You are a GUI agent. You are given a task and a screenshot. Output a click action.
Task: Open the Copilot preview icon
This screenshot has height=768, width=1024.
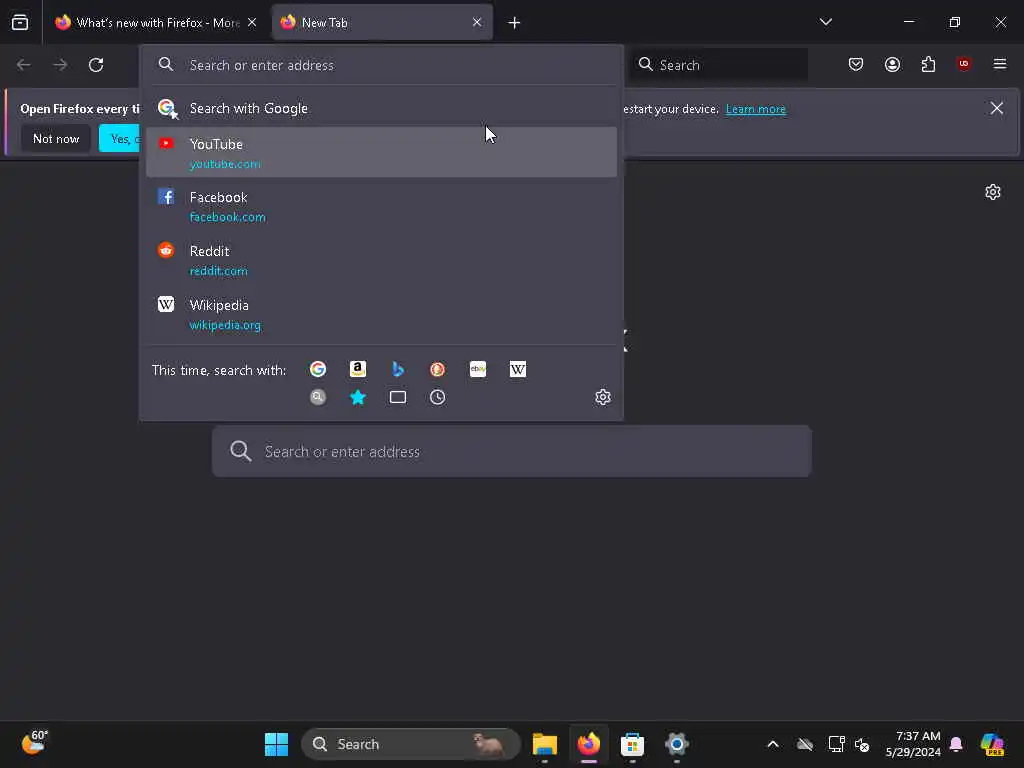(992, 744)
